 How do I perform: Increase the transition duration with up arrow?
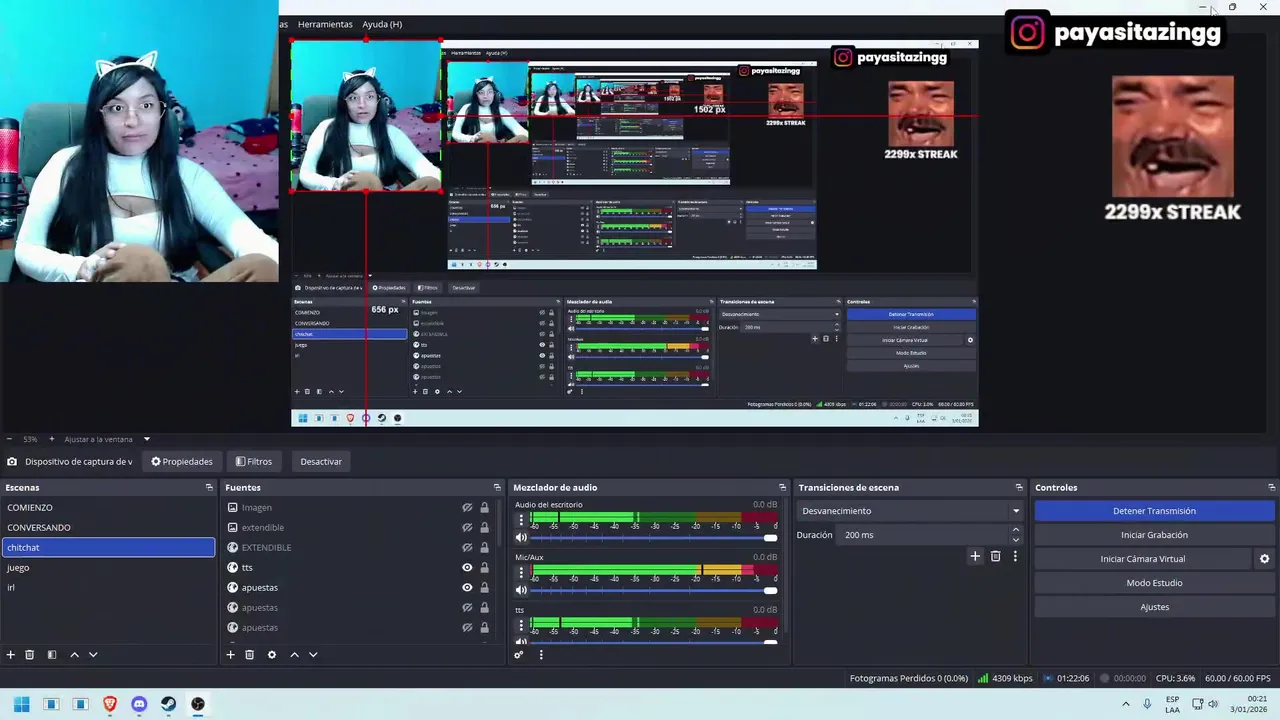click(x=1016, y=530)
